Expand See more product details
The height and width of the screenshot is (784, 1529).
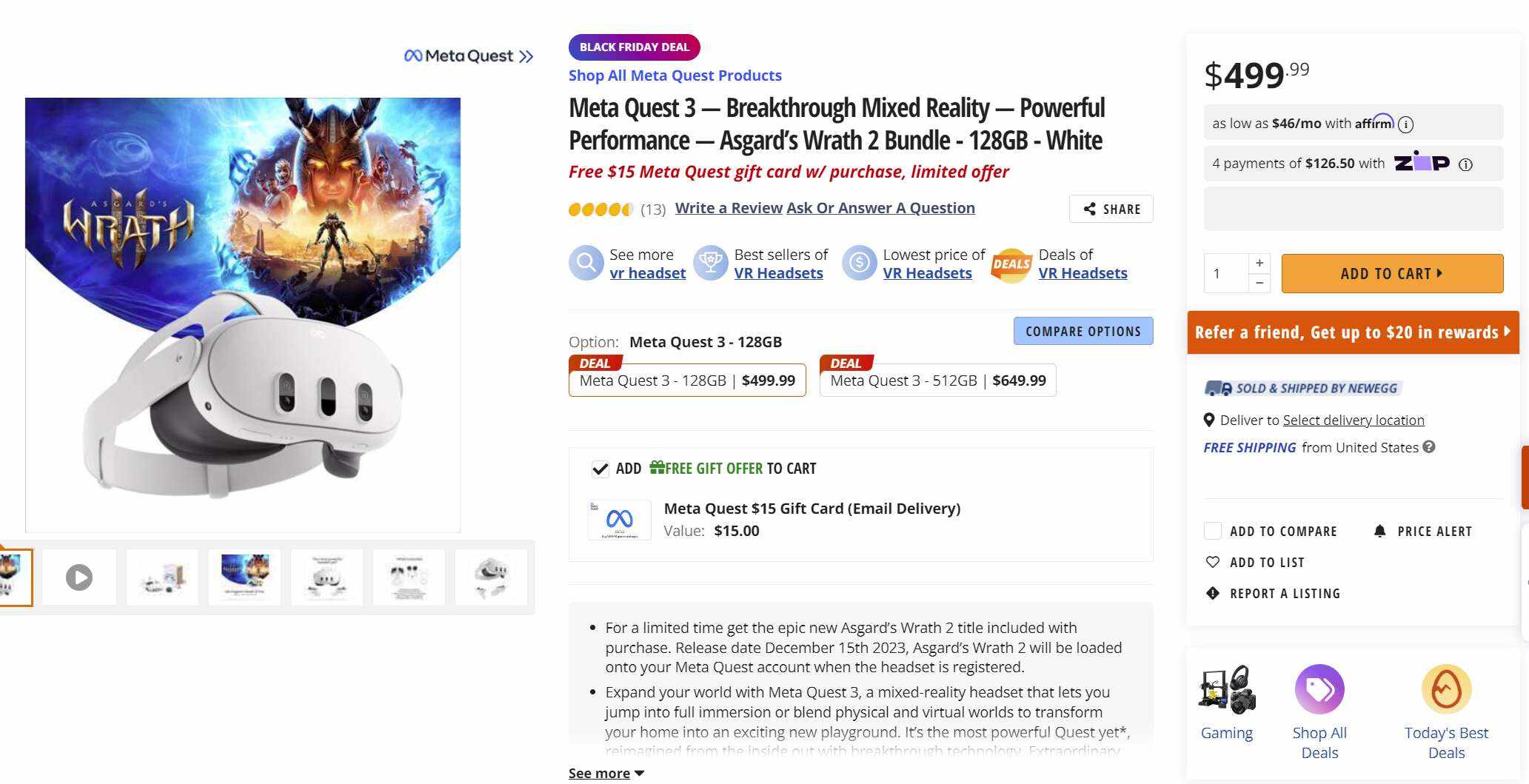[606, 773]
